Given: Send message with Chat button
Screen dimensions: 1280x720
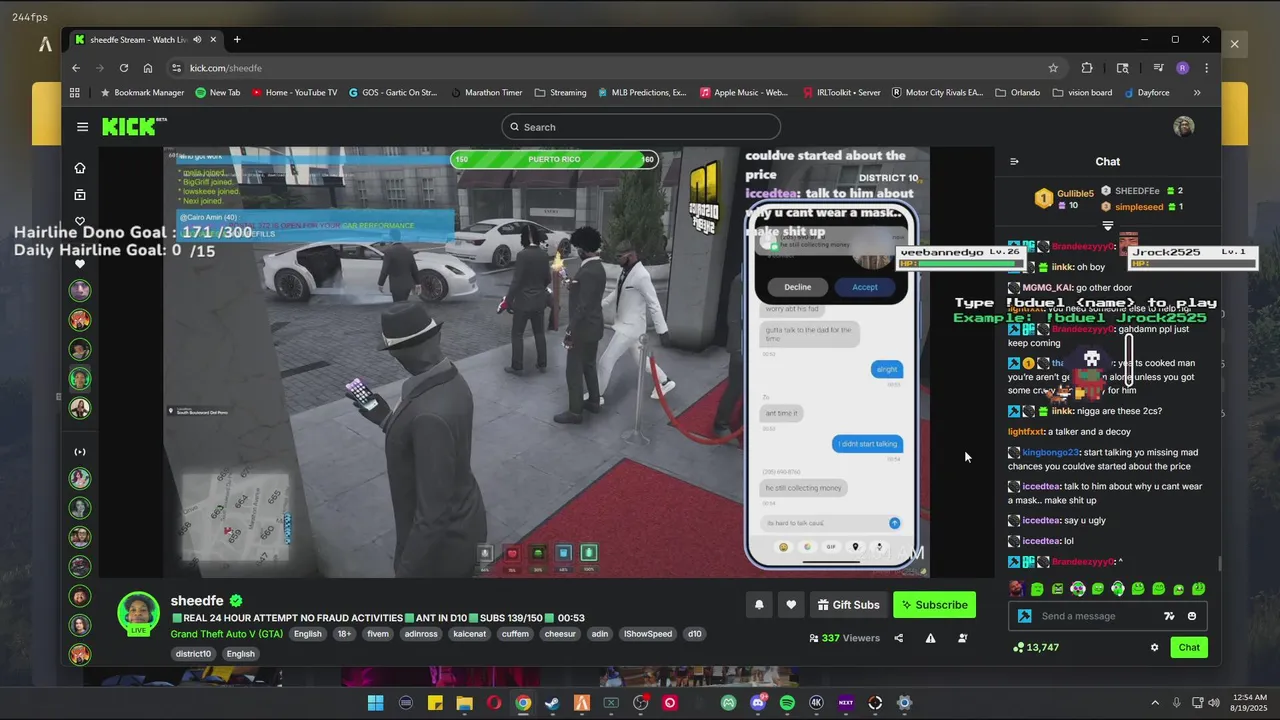Looking at the screenshot, I should (x=1189, y=648).
